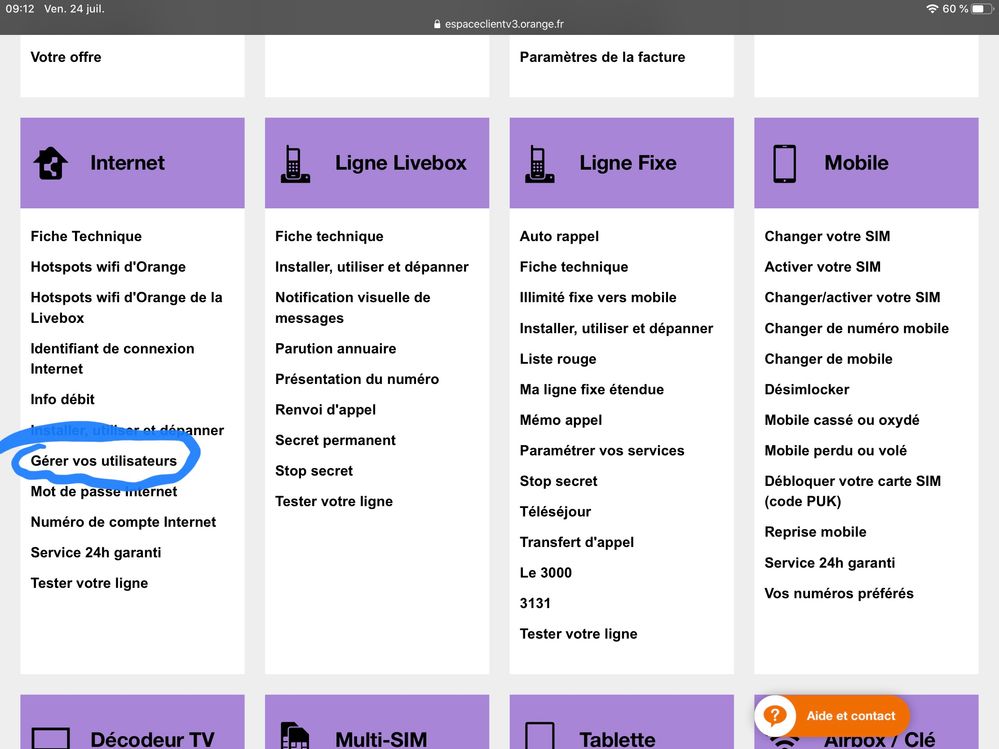Open the Internet section header
This screenshot has height=749, width=999.
pyautogui.click(x=133, y=163)
